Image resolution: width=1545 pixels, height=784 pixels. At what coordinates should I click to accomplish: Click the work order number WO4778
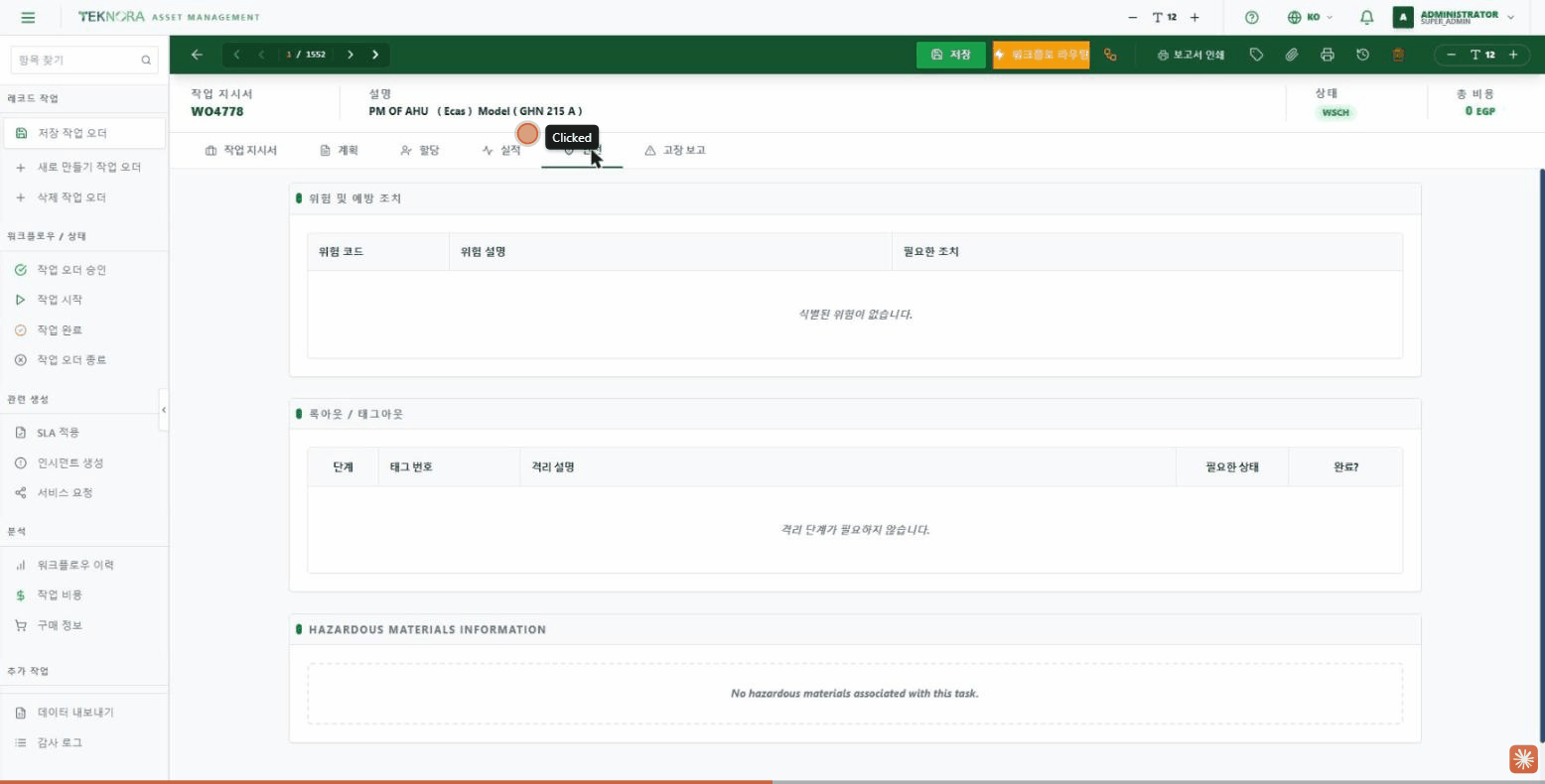(217, 111)
